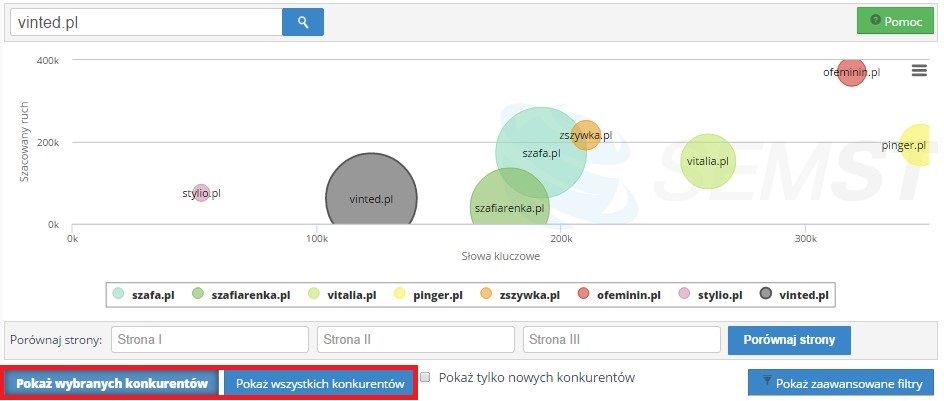
Task: Click the blue magnifier search button
Action: (x=303, y=22)
